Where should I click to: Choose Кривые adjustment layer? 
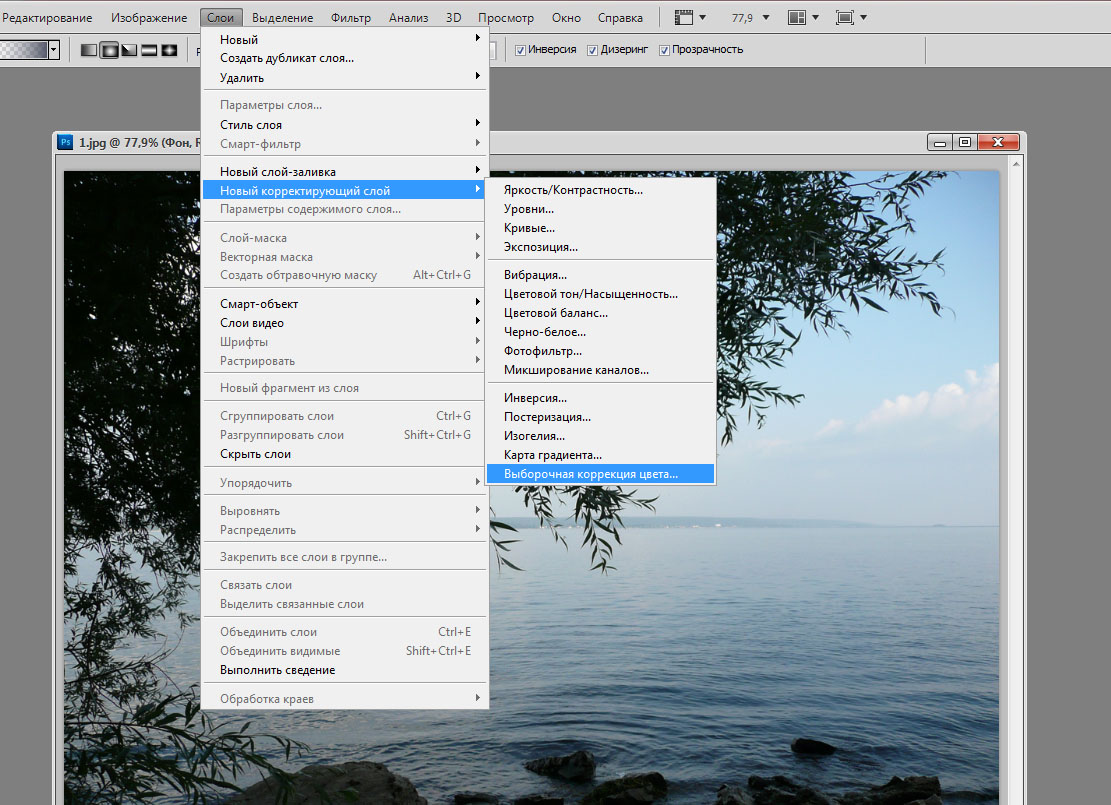(600, 228)
